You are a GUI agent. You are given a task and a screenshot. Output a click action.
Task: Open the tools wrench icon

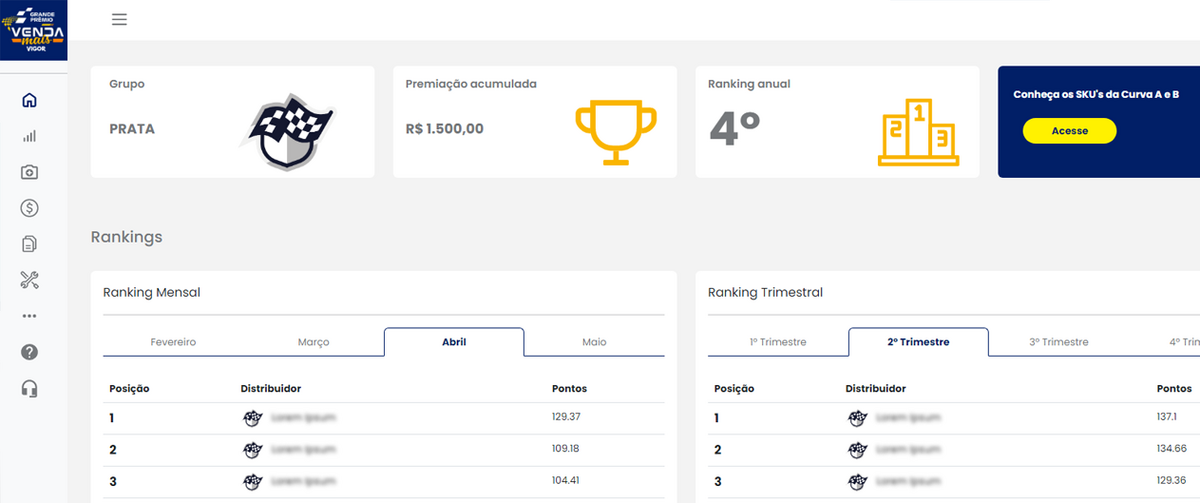[x=29, y=280]
